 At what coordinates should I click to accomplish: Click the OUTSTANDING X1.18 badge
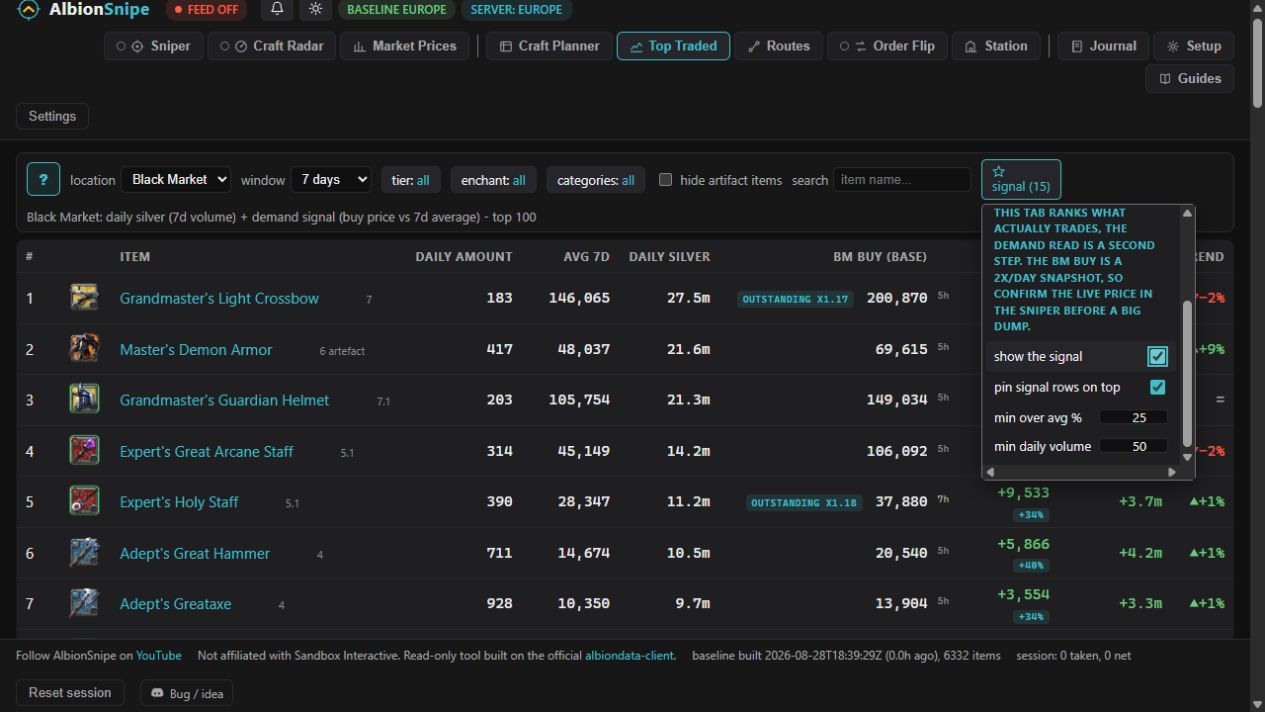pos(804,503)
